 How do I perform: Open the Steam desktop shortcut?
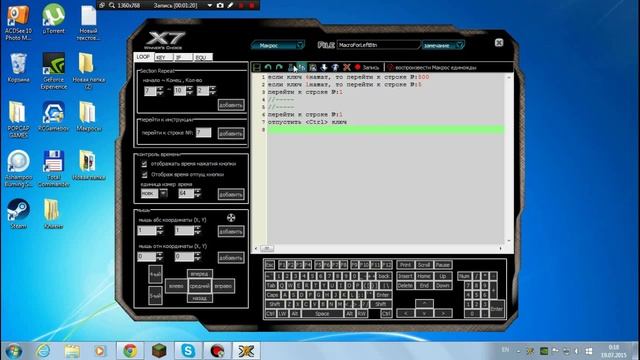(x=18, y=213)
